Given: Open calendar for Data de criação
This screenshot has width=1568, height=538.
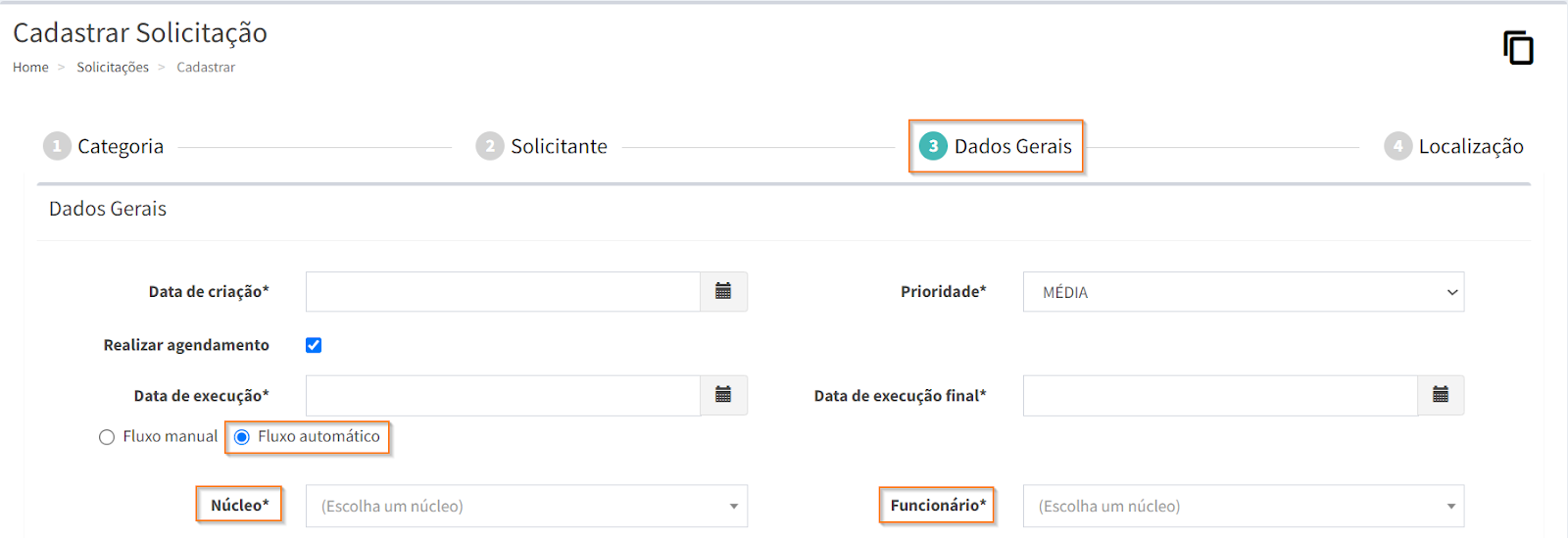Looking at the screenshot, I should tap(723, 291).
